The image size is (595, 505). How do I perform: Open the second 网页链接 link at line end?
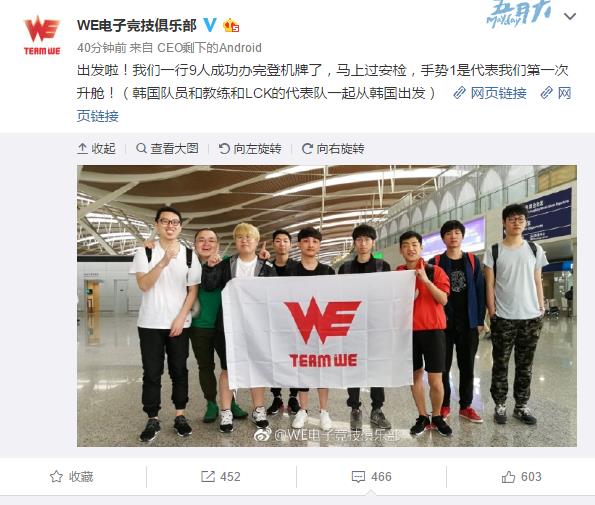[x=556, y=93]
